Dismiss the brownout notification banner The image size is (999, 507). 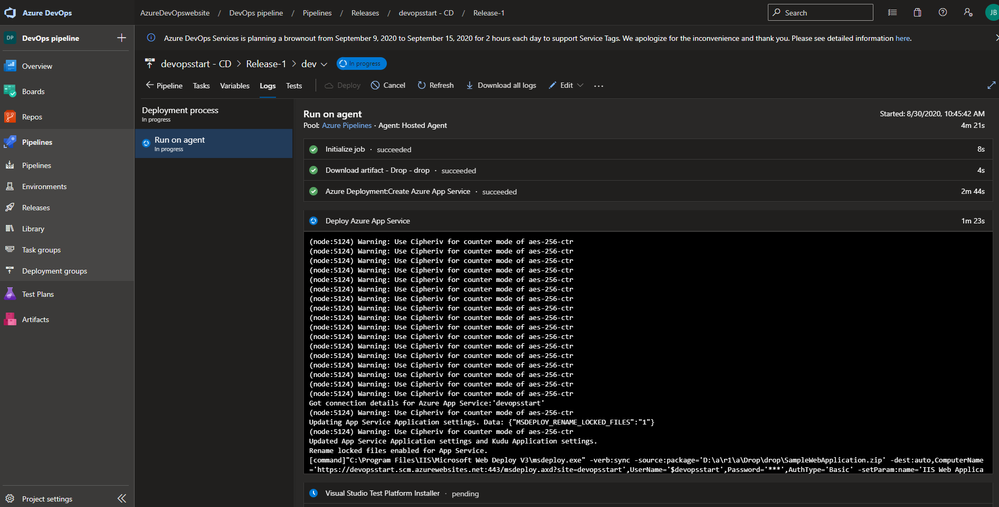click(x=996, y=38)
